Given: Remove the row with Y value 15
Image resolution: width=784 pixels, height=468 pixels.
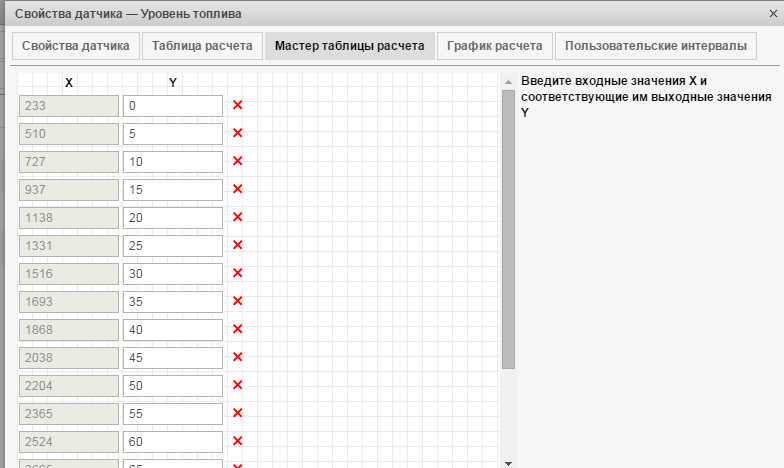Looking at the screenshot, I should pos(238,189).
